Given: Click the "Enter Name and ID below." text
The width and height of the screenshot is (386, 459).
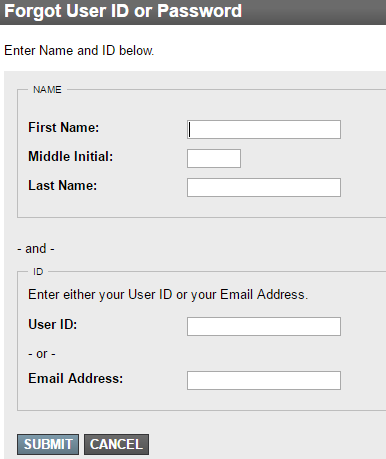Looking at the screenshot, I should tap(79, 51).
